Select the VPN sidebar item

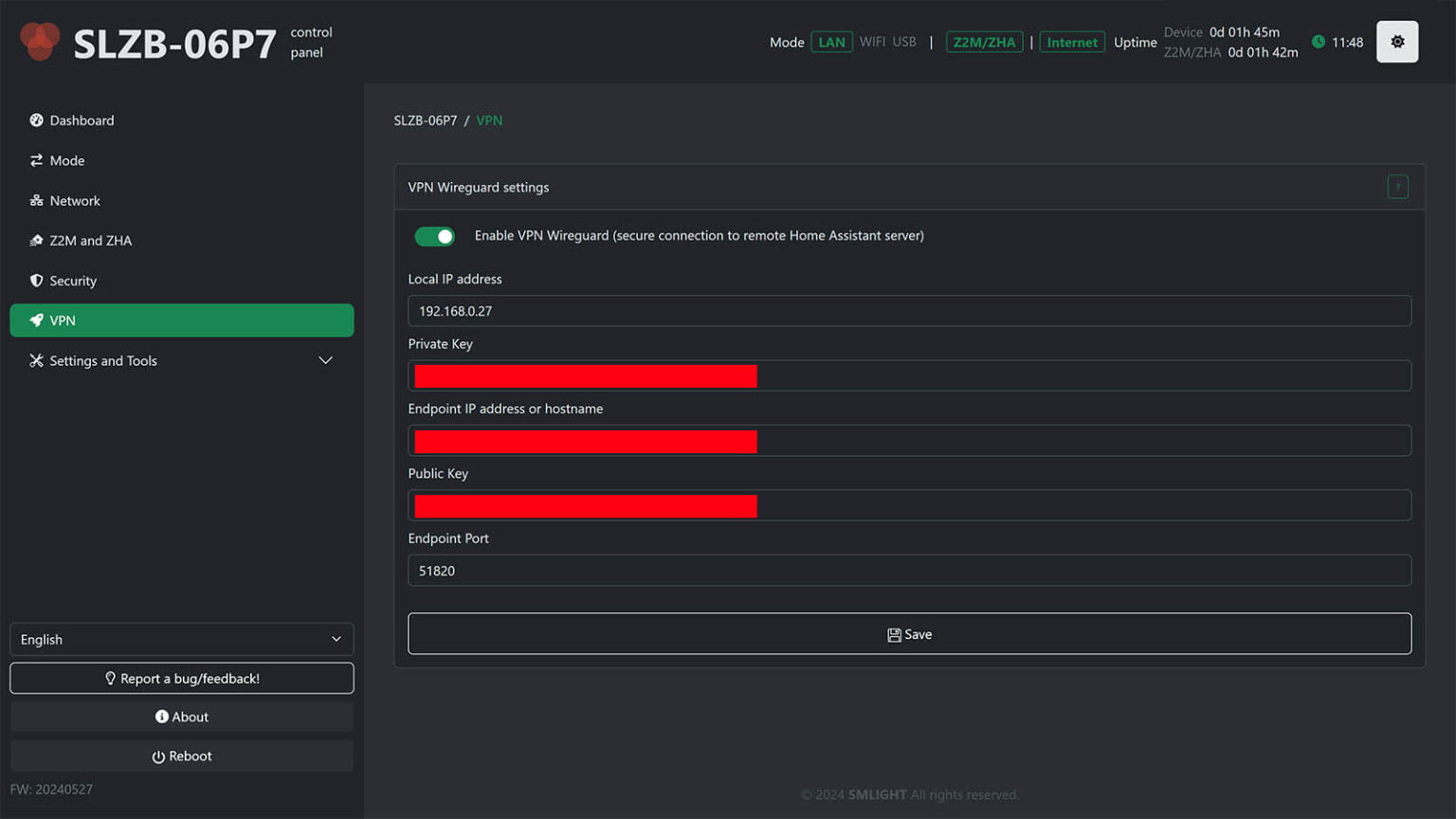pyautogui.click(x=181, y=320)
